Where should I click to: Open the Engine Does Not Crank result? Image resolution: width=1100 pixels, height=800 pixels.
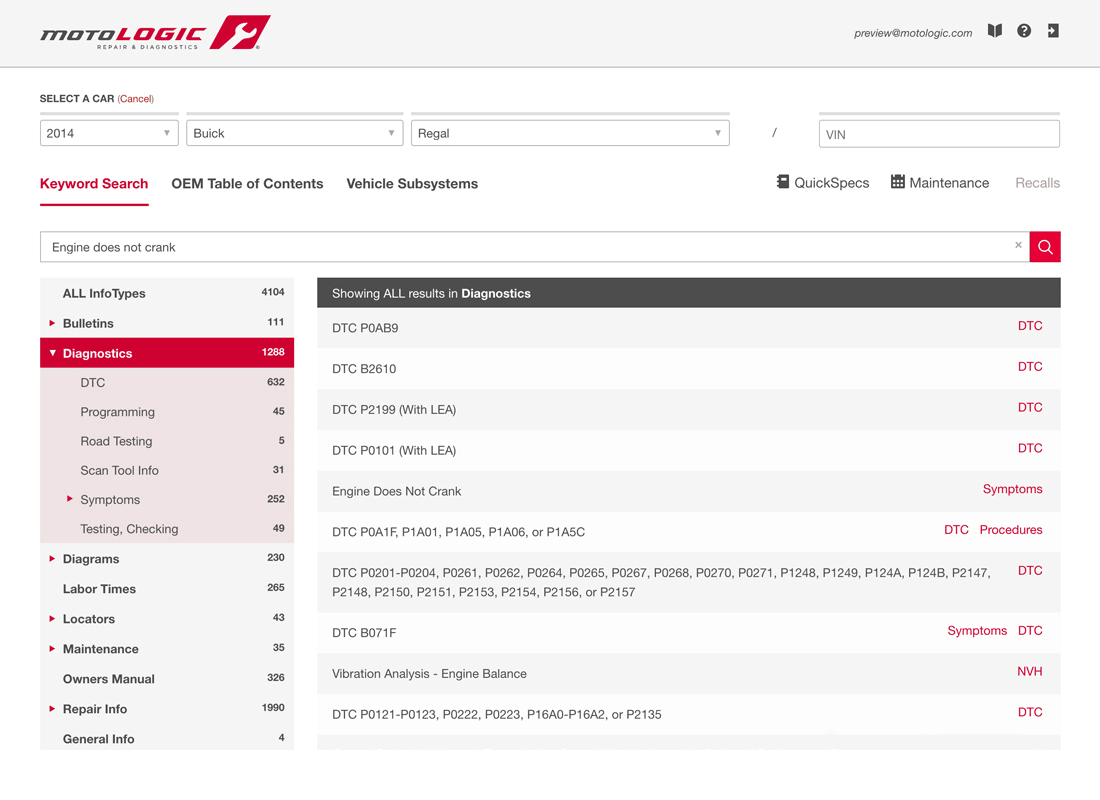(x=396, y=491)
